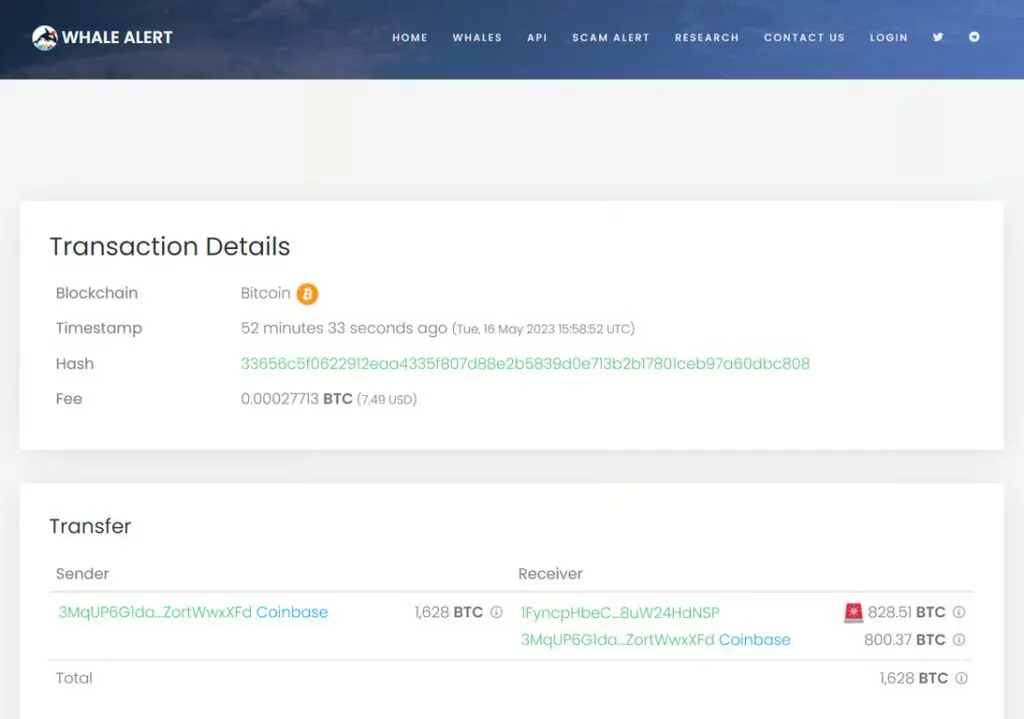Click the red siren alert icon

click(x=852, y=610)
